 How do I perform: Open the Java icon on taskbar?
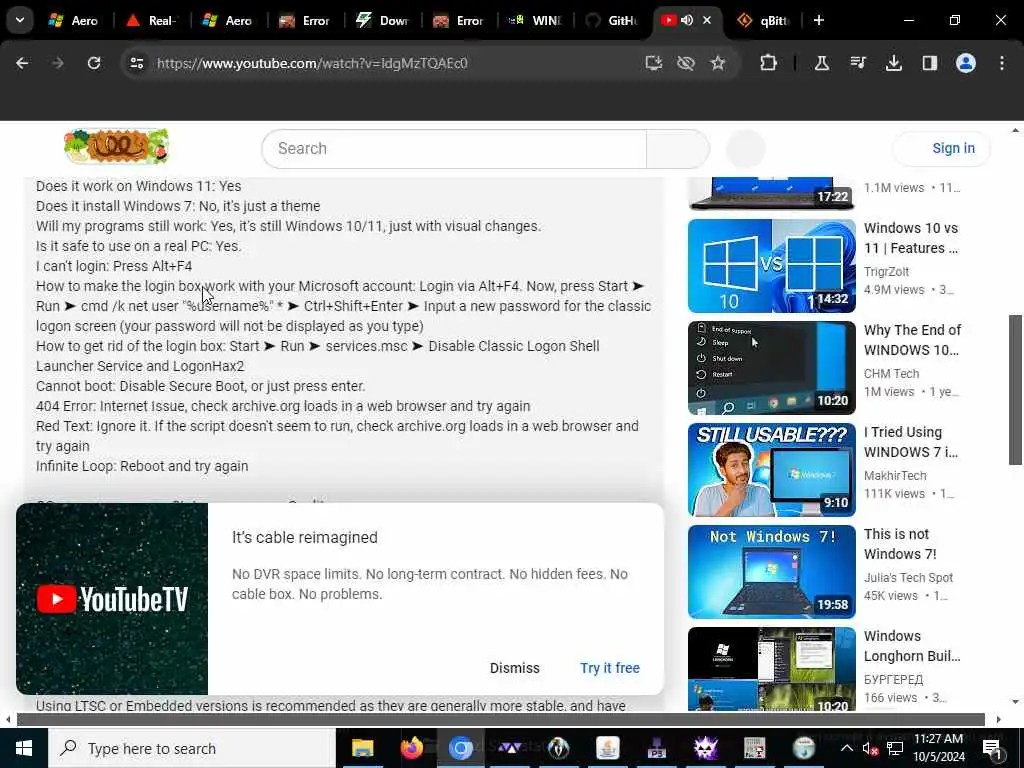(607, 748)
